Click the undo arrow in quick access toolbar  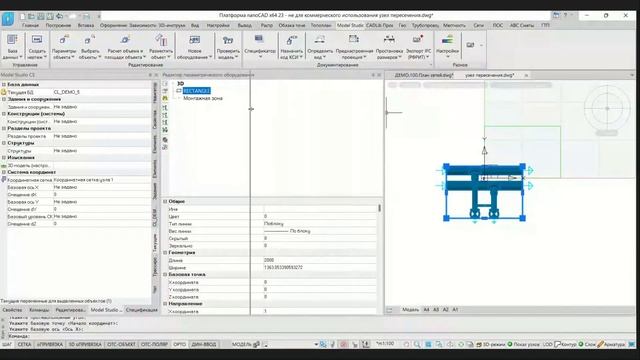pos(60,16)
